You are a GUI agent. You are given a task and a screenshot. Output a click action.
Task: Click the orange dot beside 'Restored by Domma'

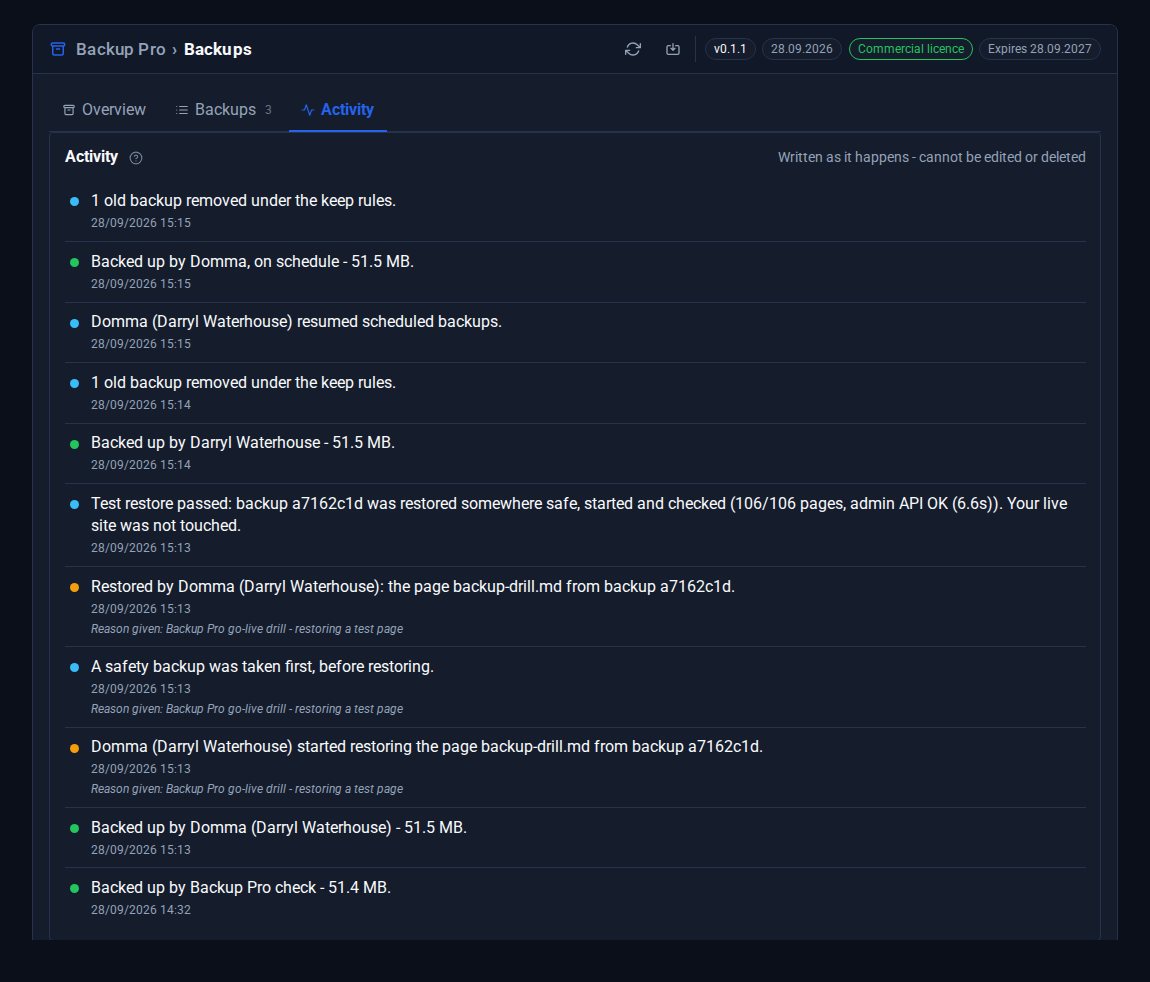click(74, 587)
